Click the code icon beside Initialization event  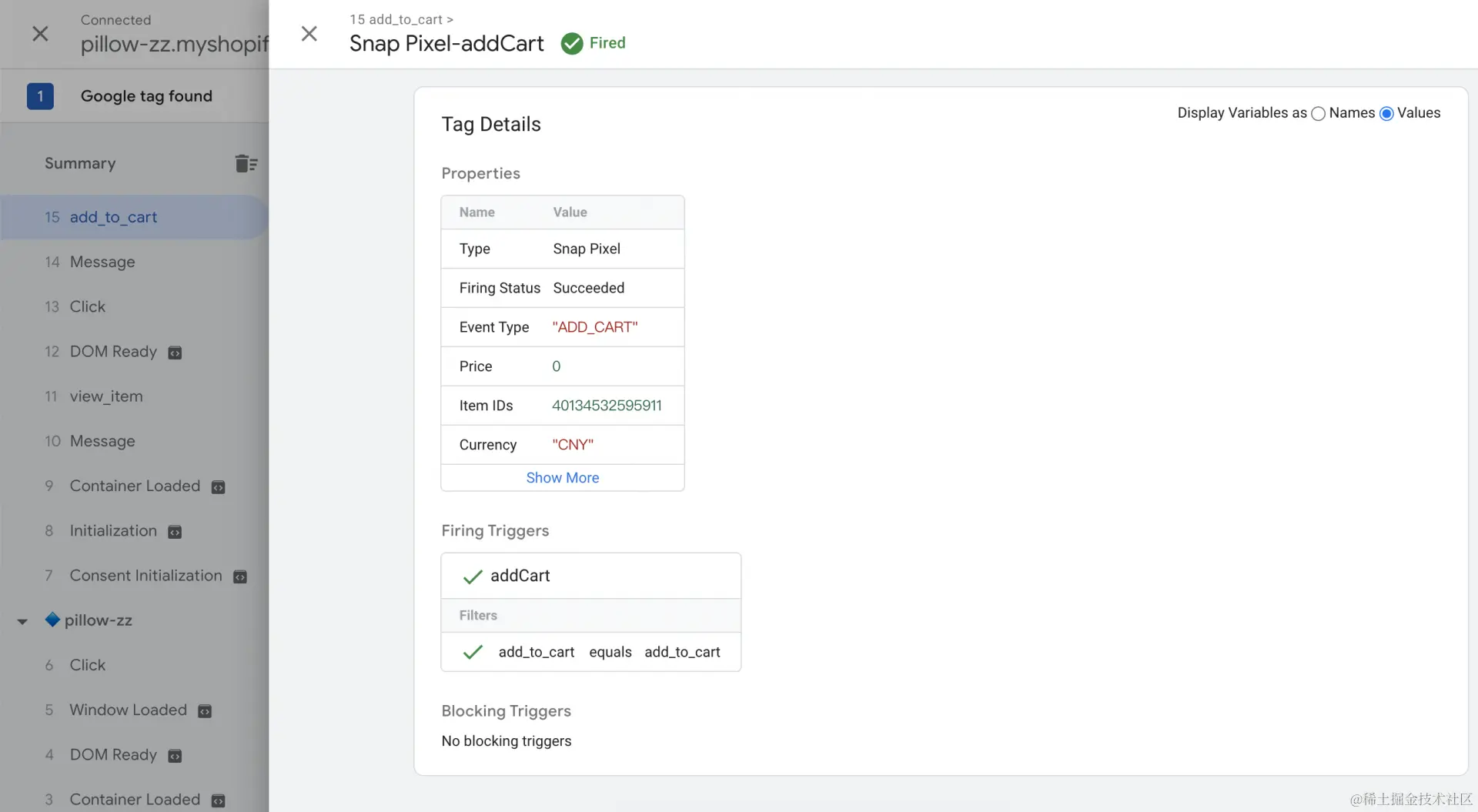click(x=176, y=533)
